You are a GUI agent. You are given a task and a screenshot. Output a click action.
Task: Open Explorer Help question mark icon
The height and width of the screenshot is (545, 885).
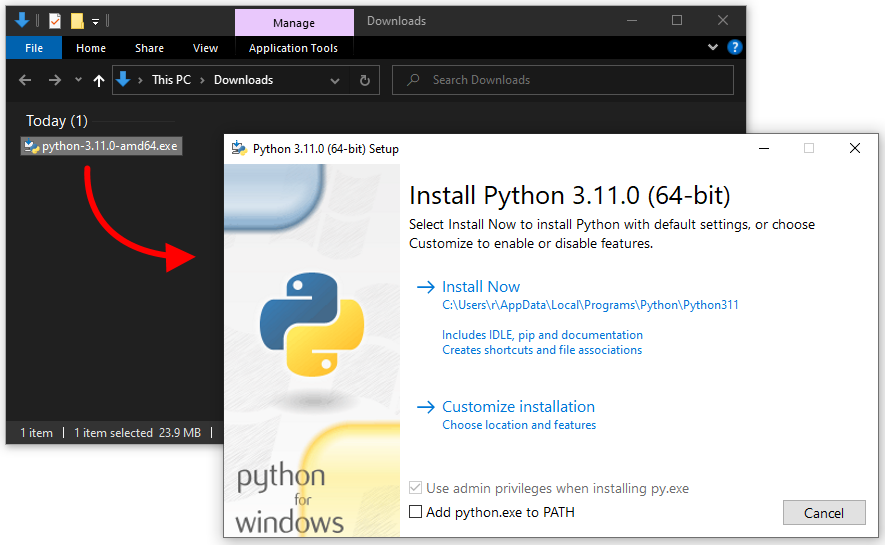734,47
